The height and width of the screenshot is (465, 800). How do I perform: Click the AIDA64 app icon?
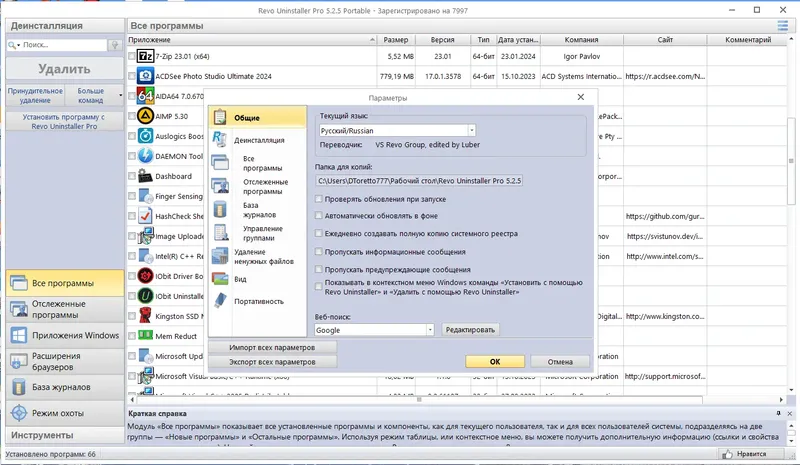[145, 96]
